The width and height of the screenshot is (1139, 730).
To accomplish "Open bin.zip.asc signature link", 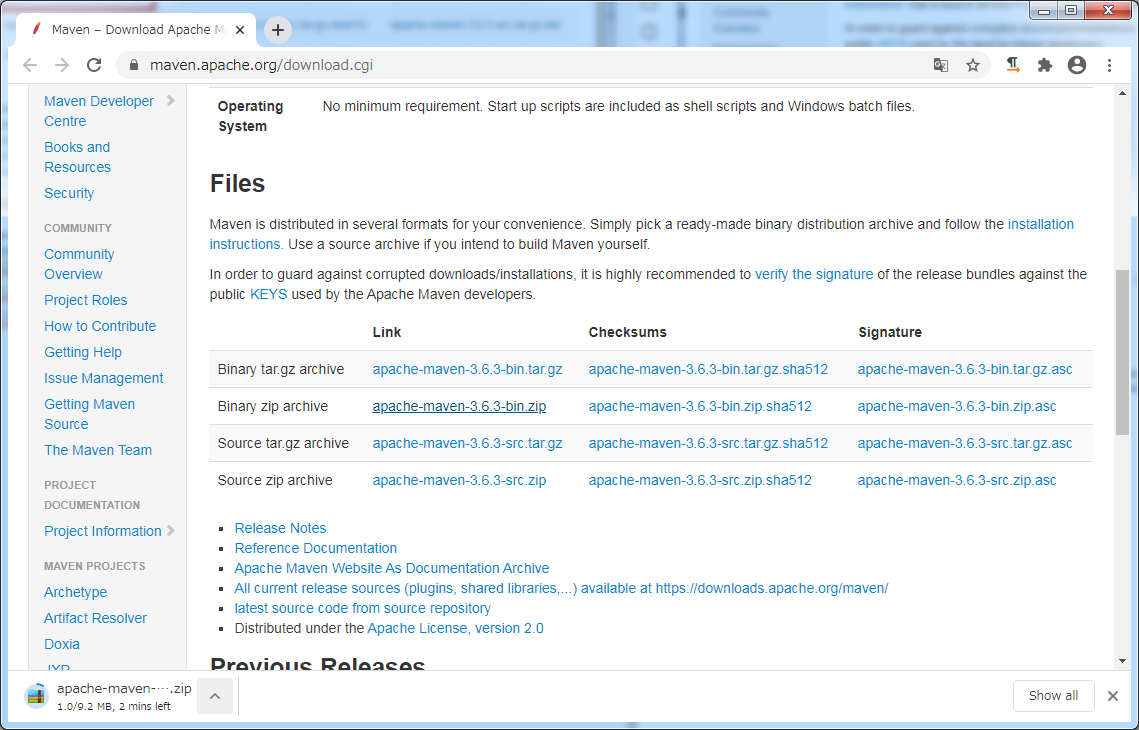I will tap(957, 407).
